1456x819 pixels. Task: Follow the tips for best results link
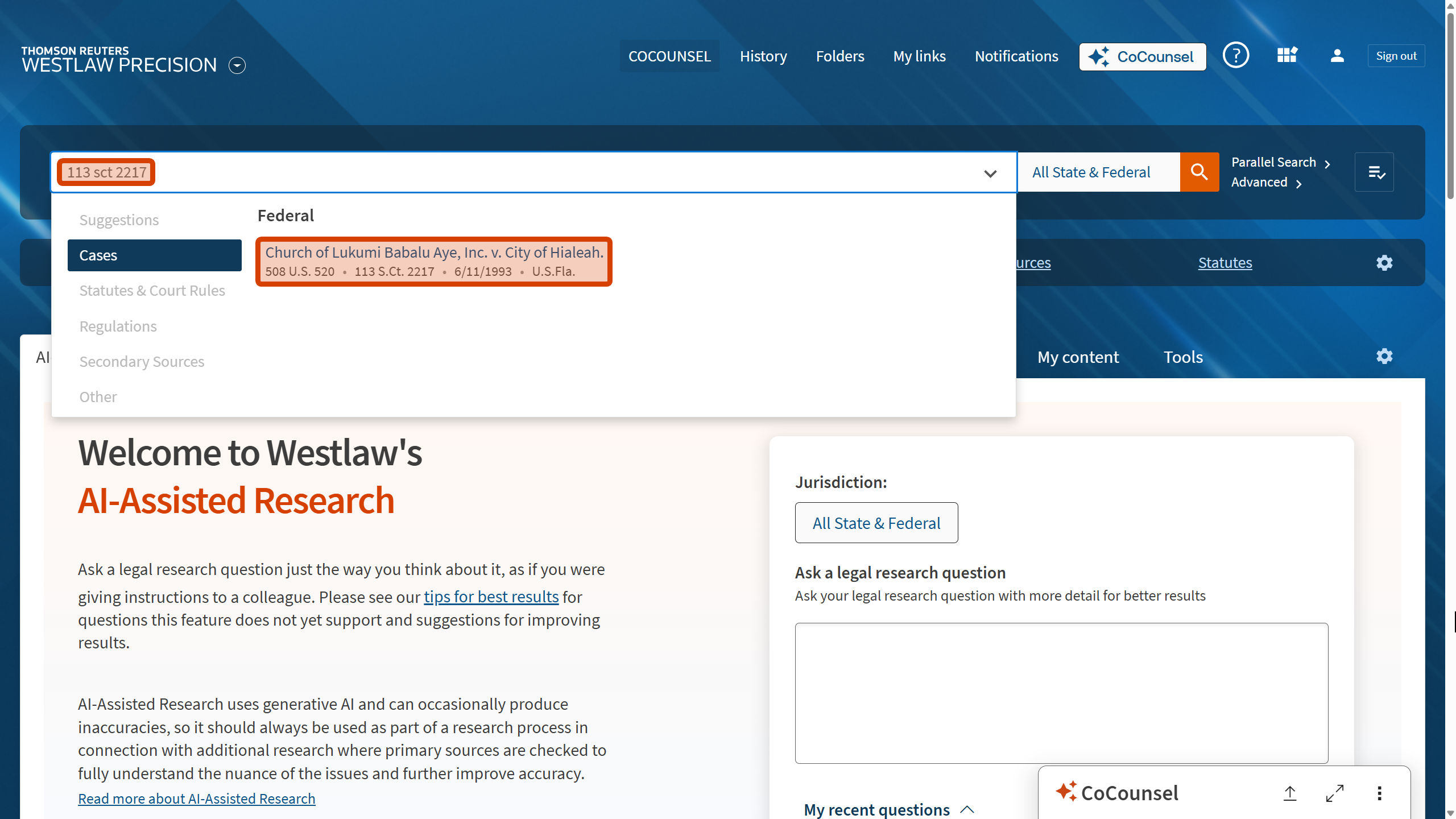point(491,597)
